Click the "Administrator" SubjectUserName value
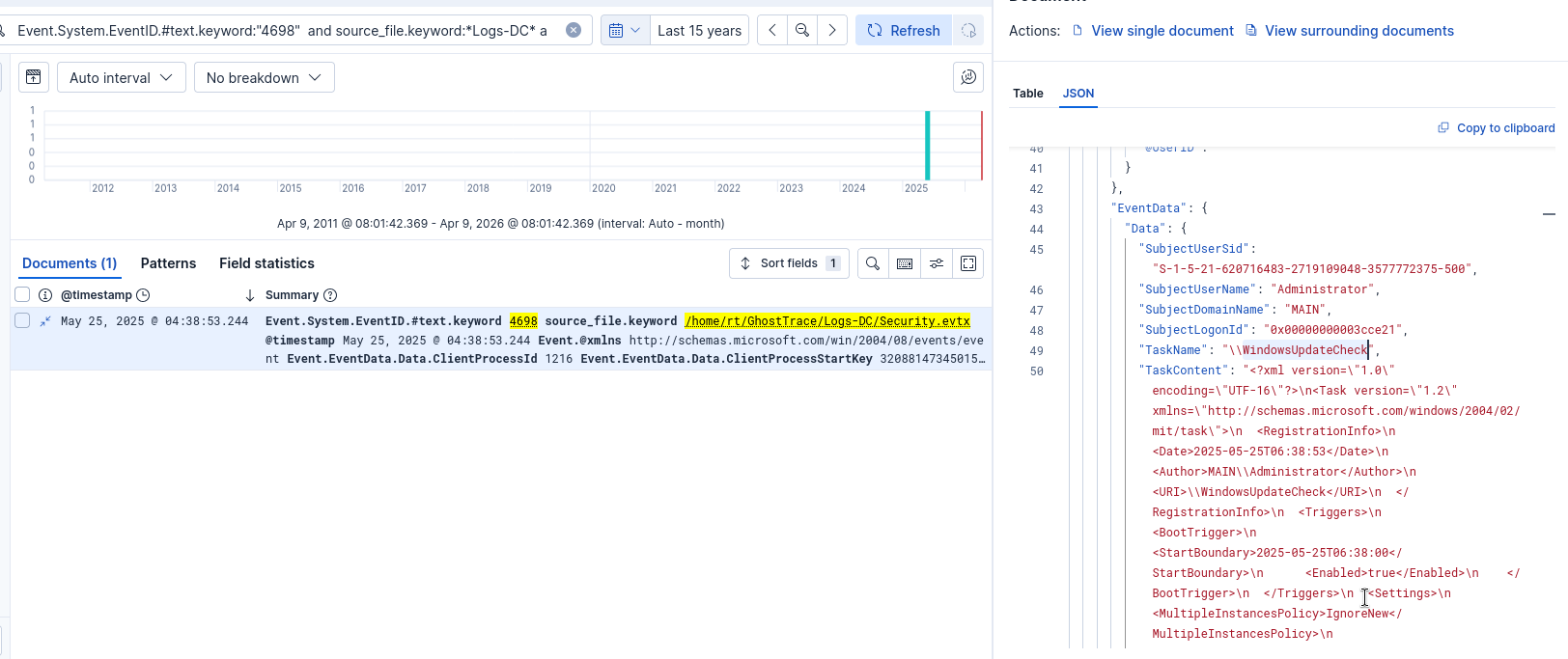The width and height of the screenshot is (1568, 659). tap(1323, 289)
